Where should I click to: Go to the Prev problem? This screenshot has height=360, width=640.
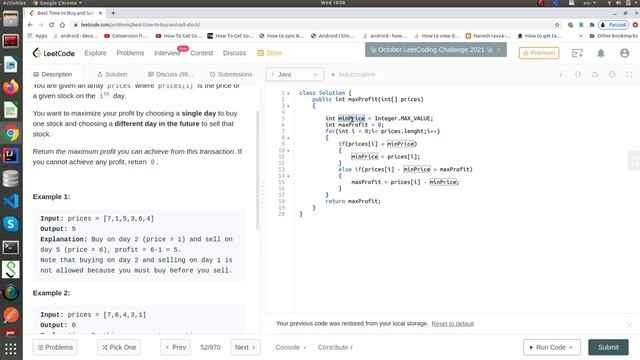coord(176,347)
